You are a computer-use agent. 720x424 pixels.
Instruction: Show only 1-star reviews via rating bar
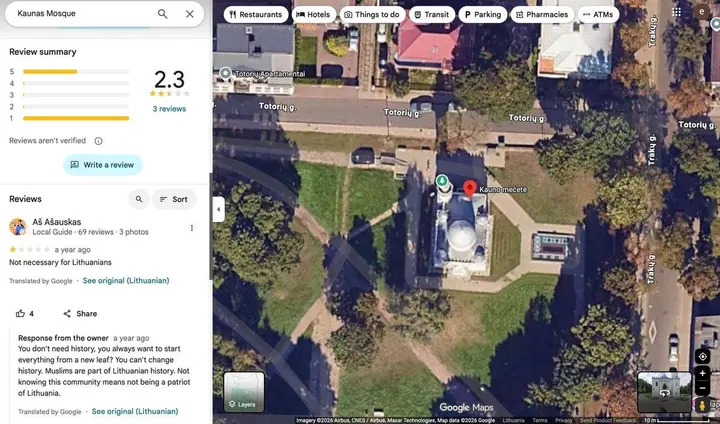coord(76,119)
